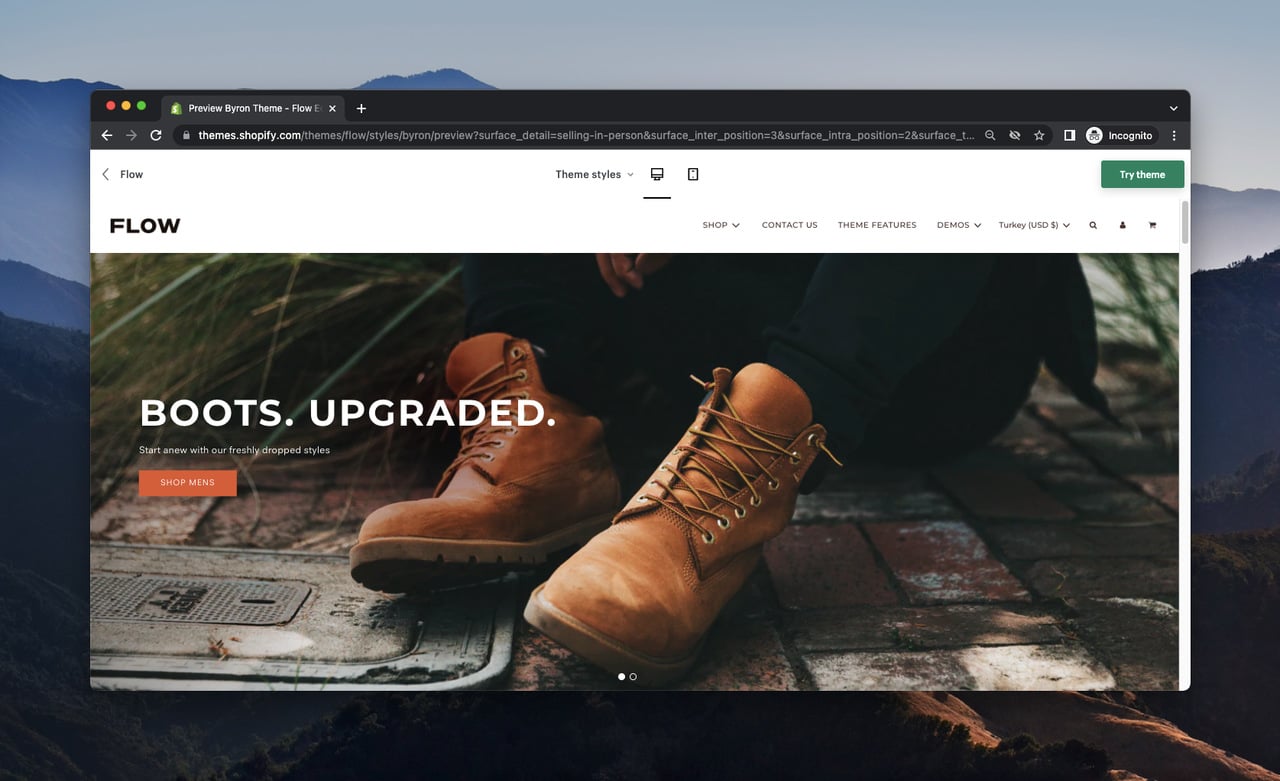Open store search icon
Viewport: 1280px width, 781px height.
pyautogui.click(x=1093, y=225)
